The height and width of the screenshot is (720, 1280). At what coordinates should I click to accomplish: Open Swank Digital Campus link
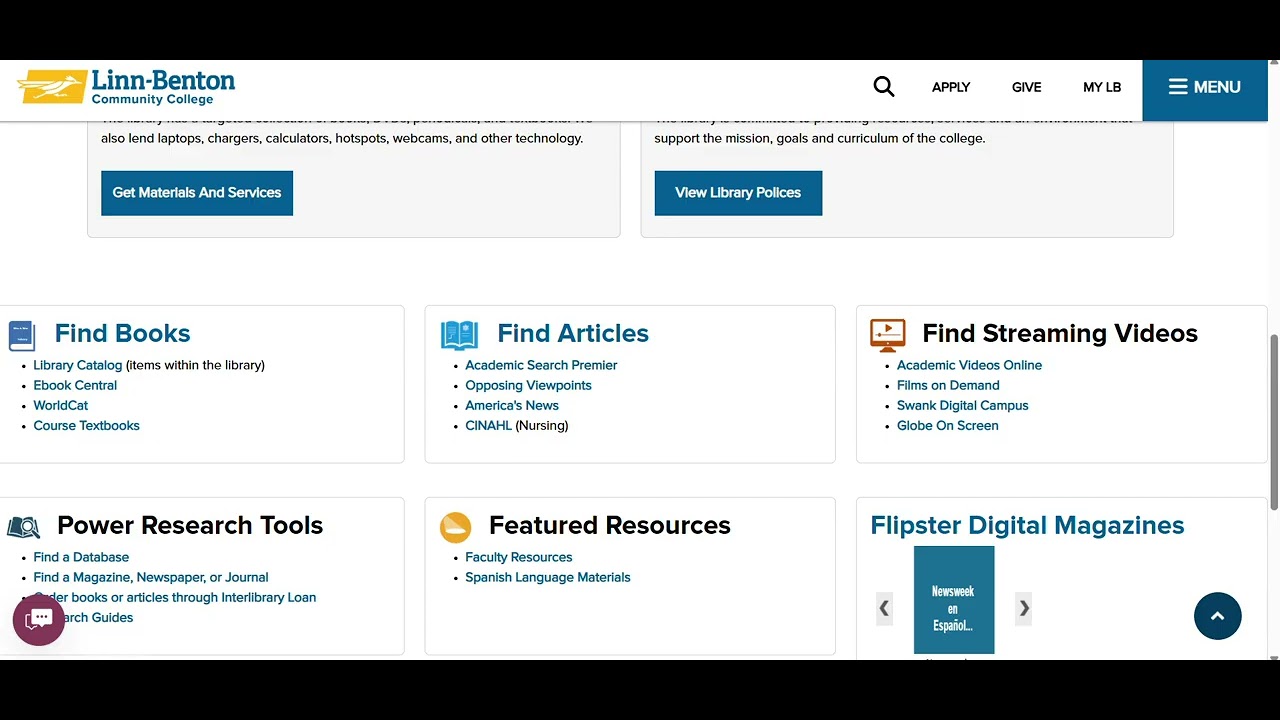pos(963,405)
